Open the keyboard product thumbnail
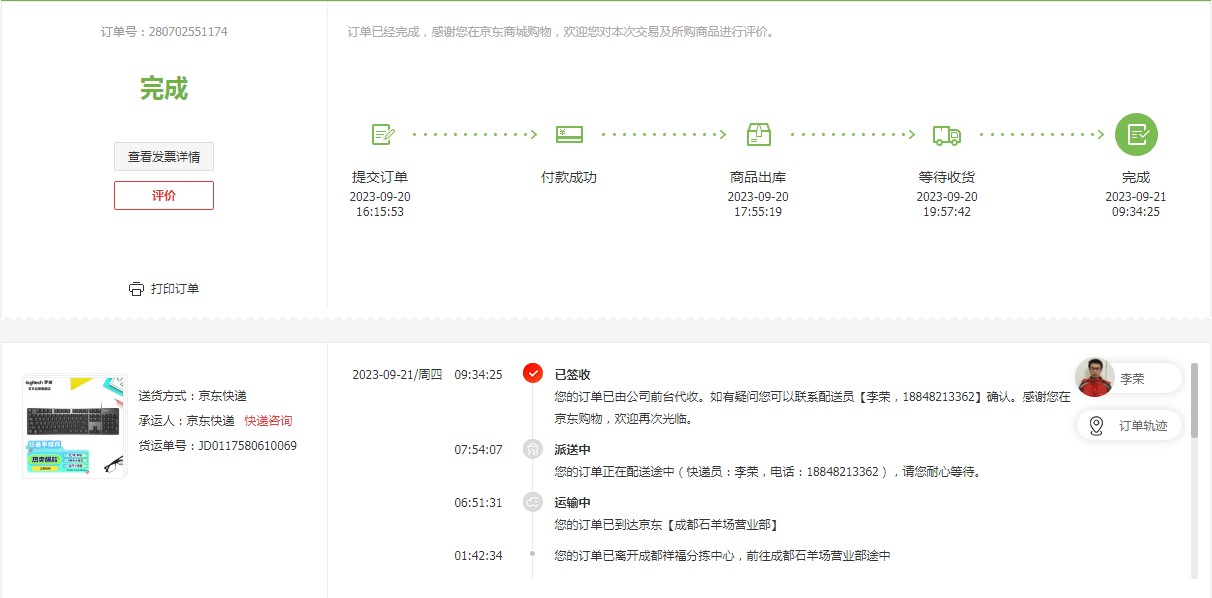This screenshot has width=1212, height=598. point(75,426)
